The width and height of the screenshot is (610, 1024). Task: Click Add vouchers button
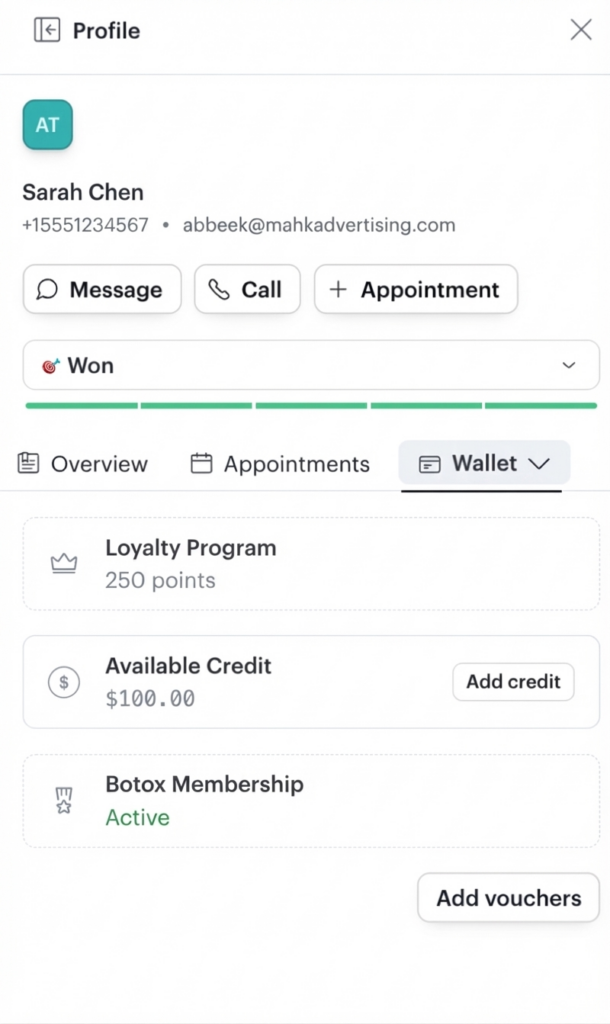(508, 898)
